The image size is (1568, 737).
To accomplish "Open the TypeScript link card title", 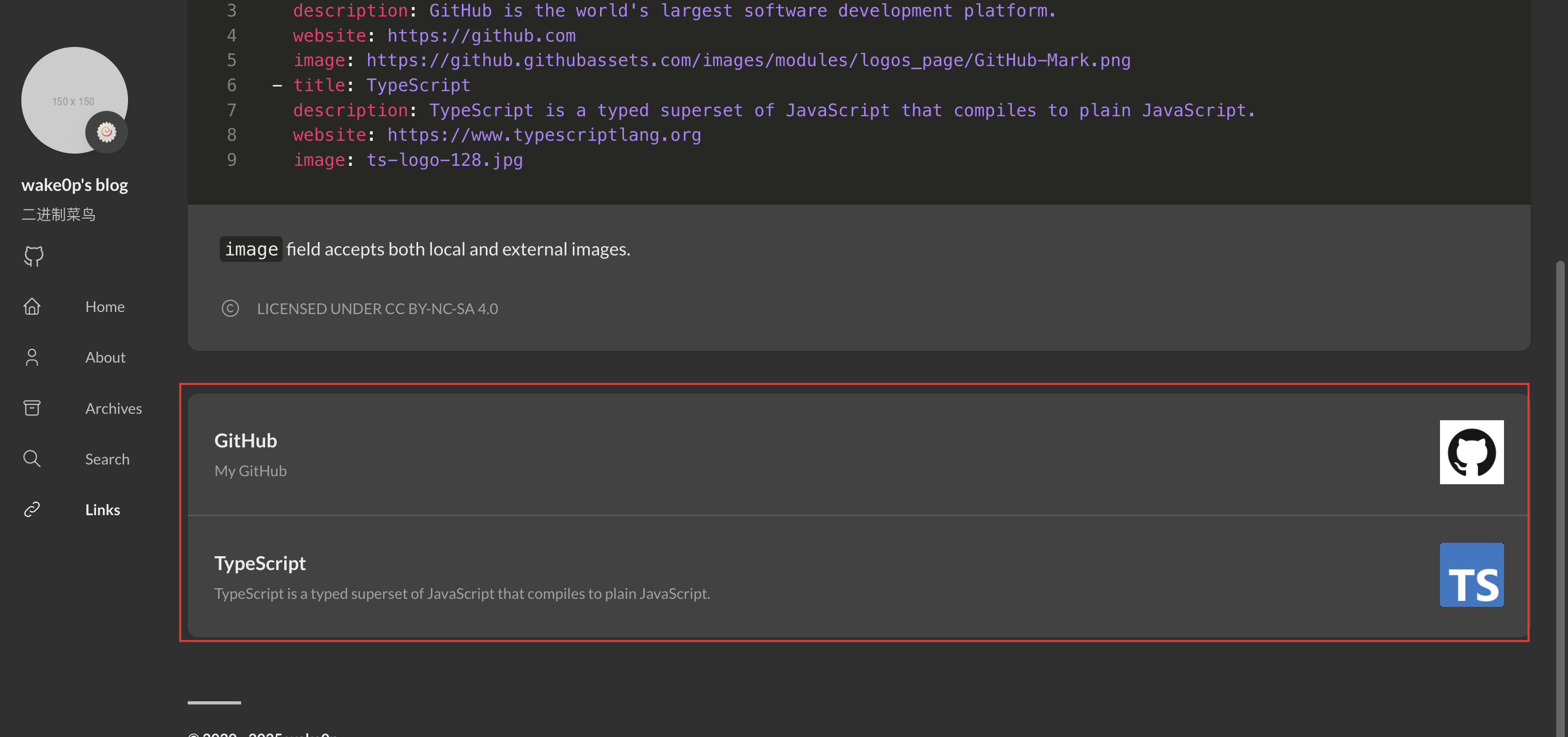I will click(260, 564).
